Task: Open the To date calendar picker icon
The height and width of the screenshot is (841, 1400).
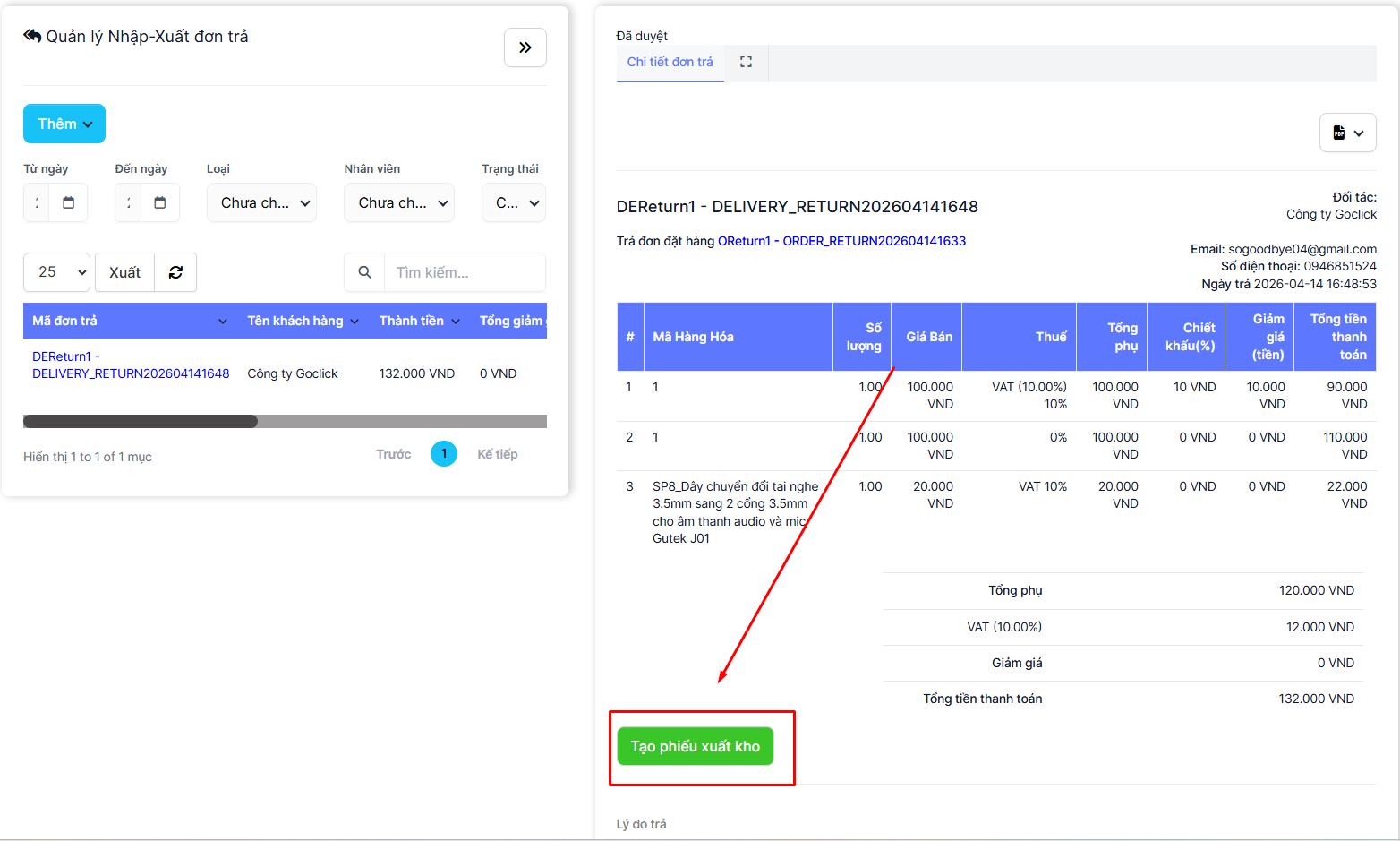Action: coord(160,202)
